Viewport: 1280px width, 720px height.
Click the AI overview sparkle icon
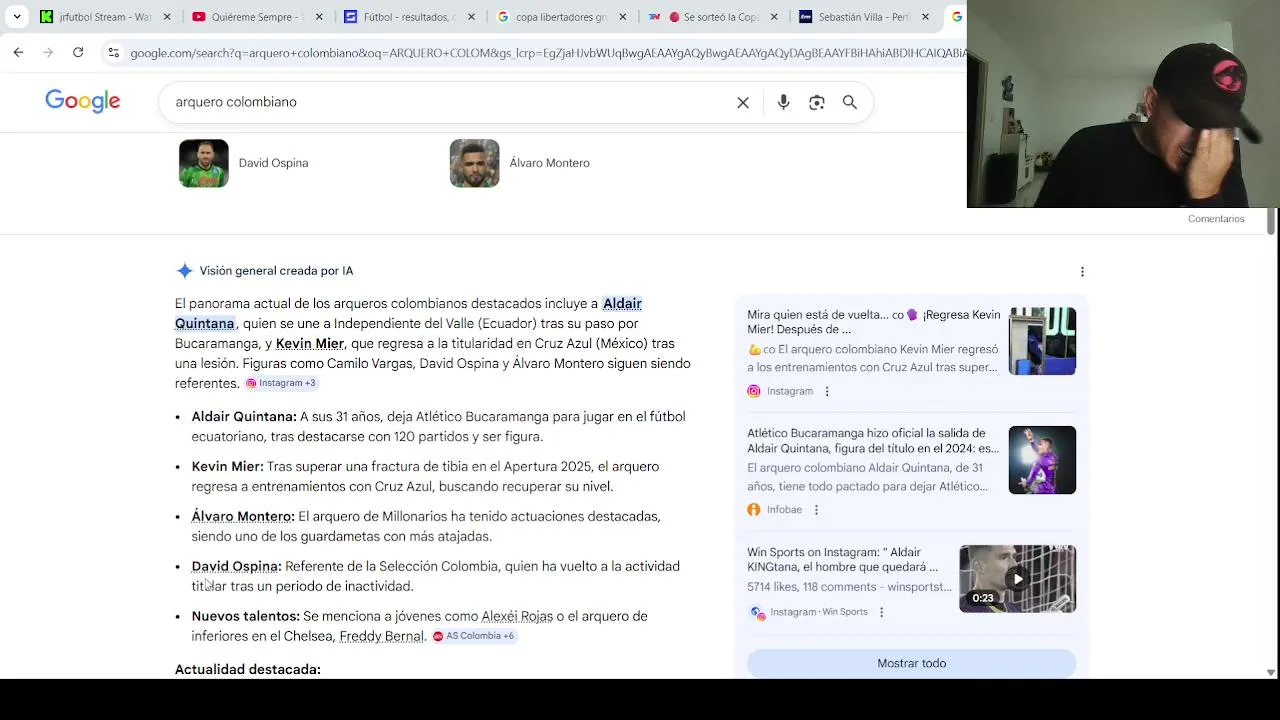click(184, 271)
